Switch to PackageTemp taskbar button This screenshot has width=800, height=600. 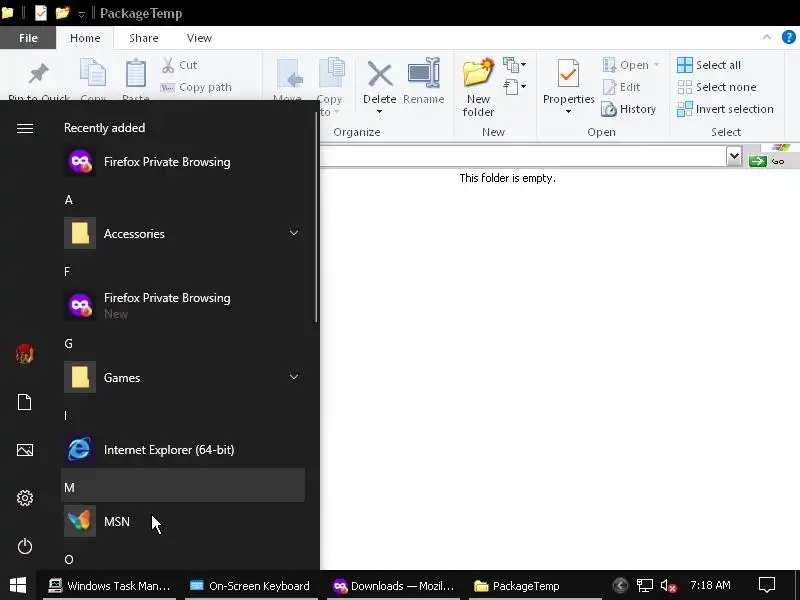(535, 585)
